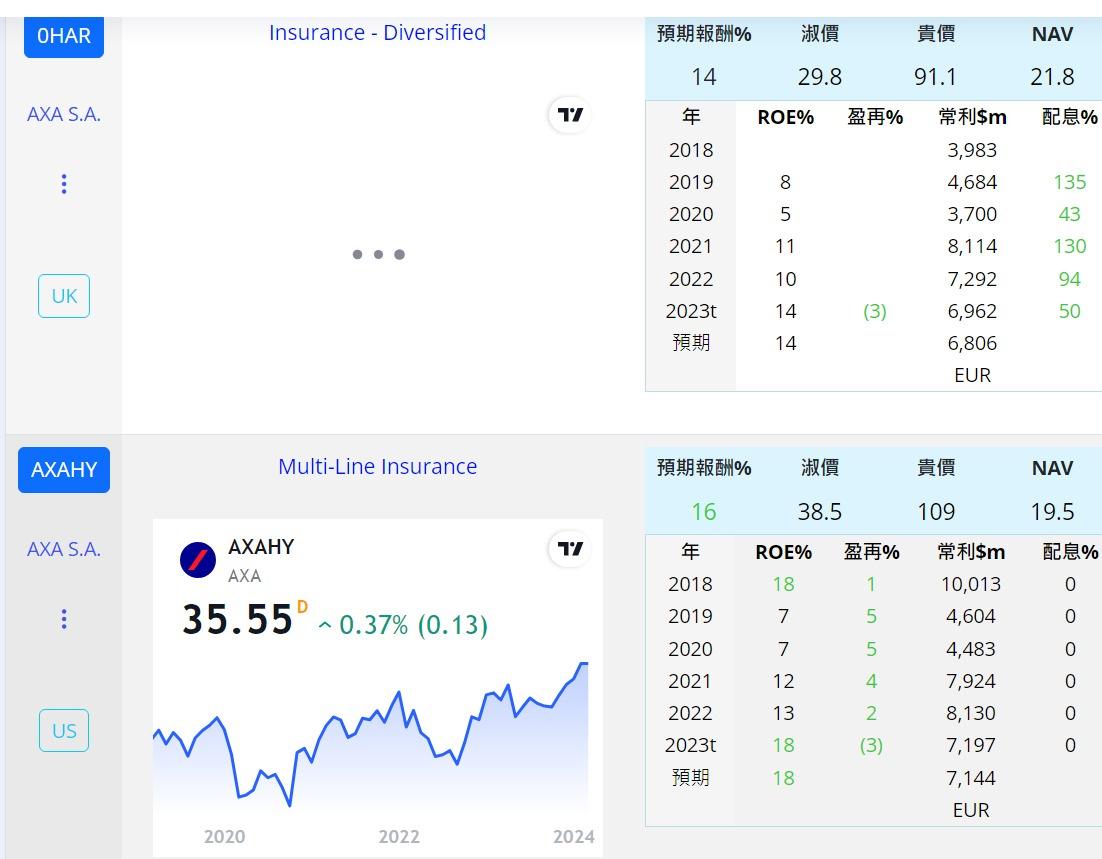The image size is (1102, 859).
Task: Click the 4,483 profit cell for 2020
Action: pos(971,649)
